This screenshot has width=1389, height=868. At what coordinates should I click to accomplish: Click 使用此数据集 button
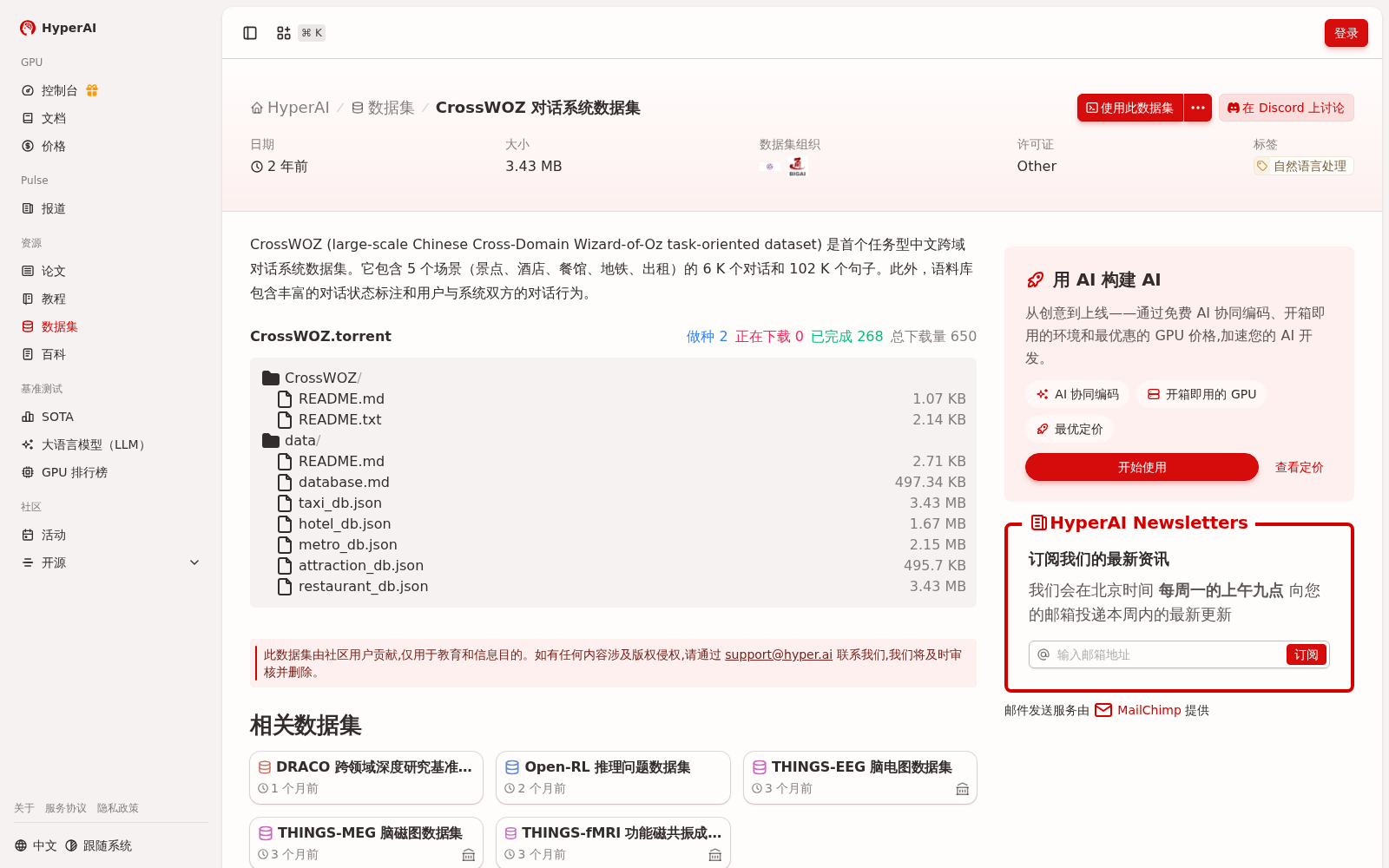pos(1130,108)
